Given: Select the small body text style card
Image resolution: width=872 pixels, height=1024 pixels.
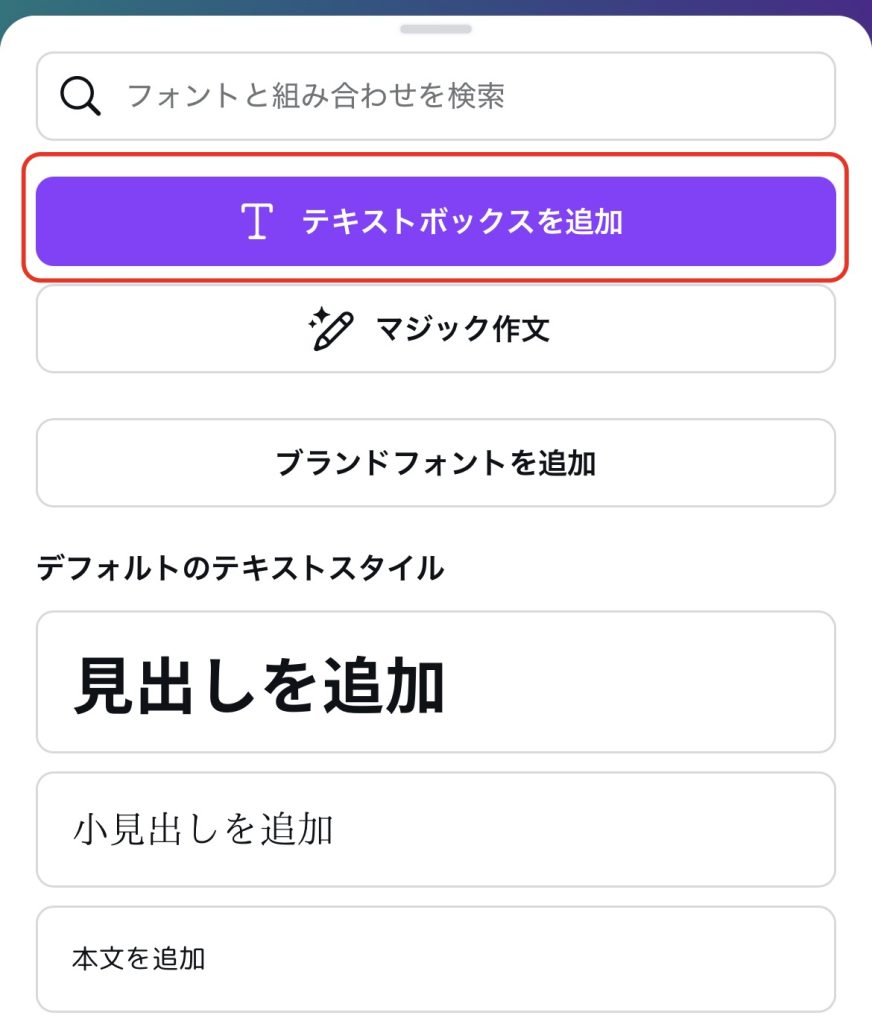Looking at the screenshot, I should [x=436, y=959].
